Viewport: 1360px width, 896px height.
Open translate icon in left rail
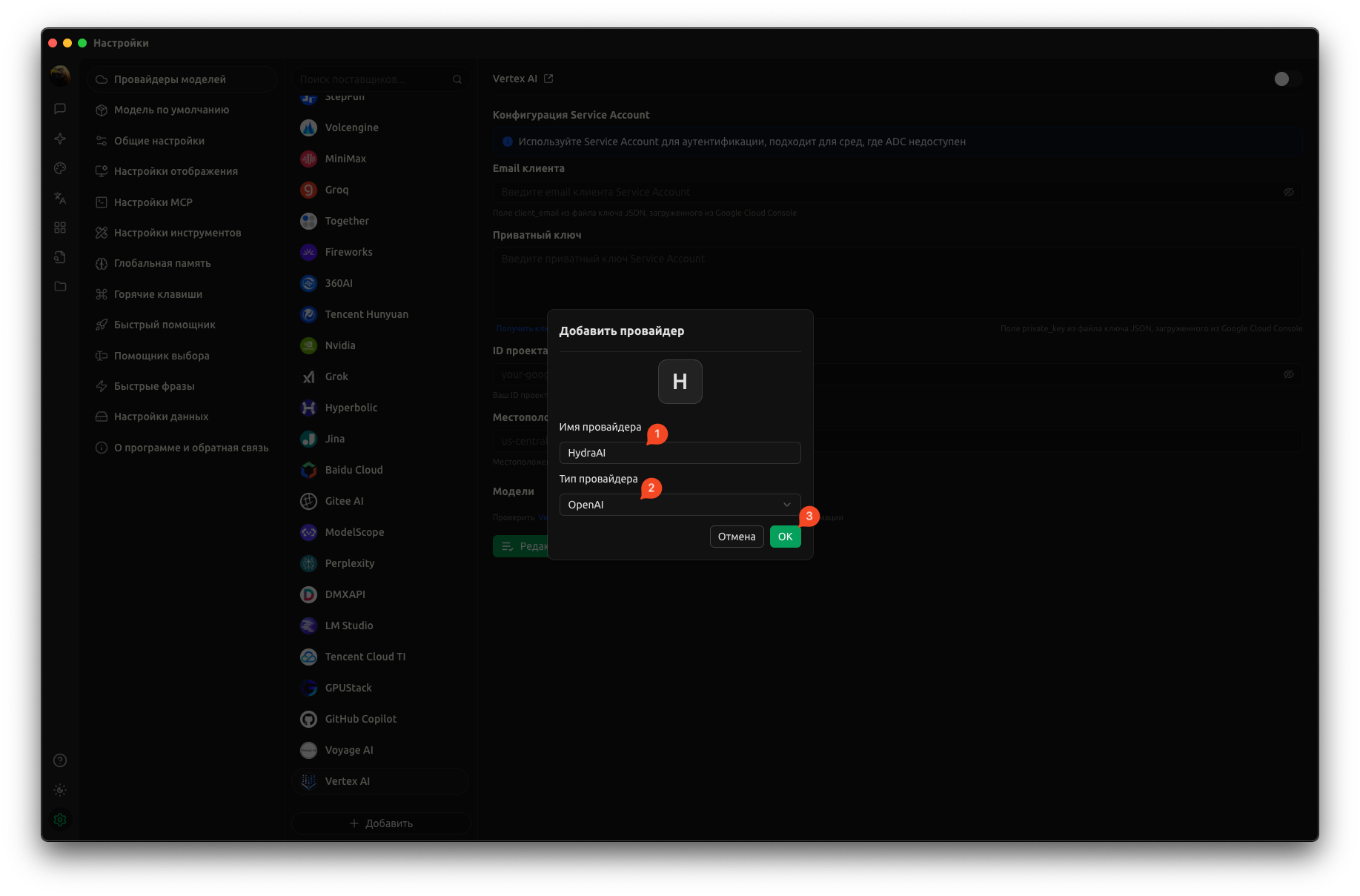pos(60,198)
